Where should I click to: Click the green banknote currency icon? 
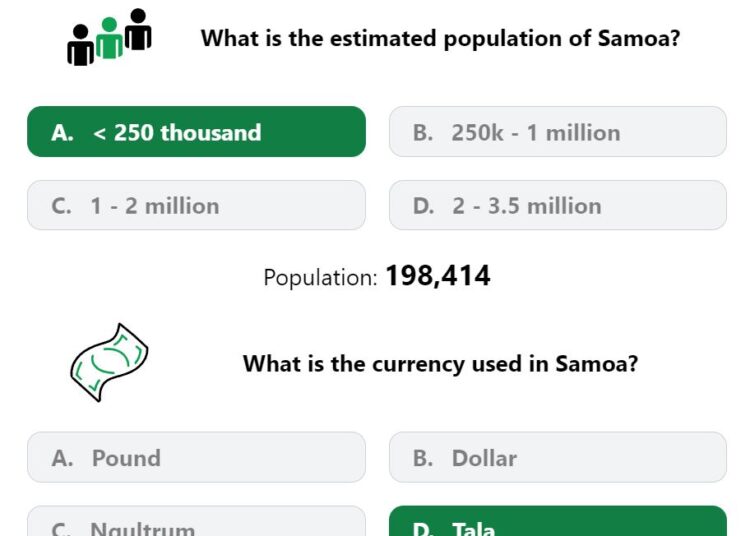tap(109, 362)
